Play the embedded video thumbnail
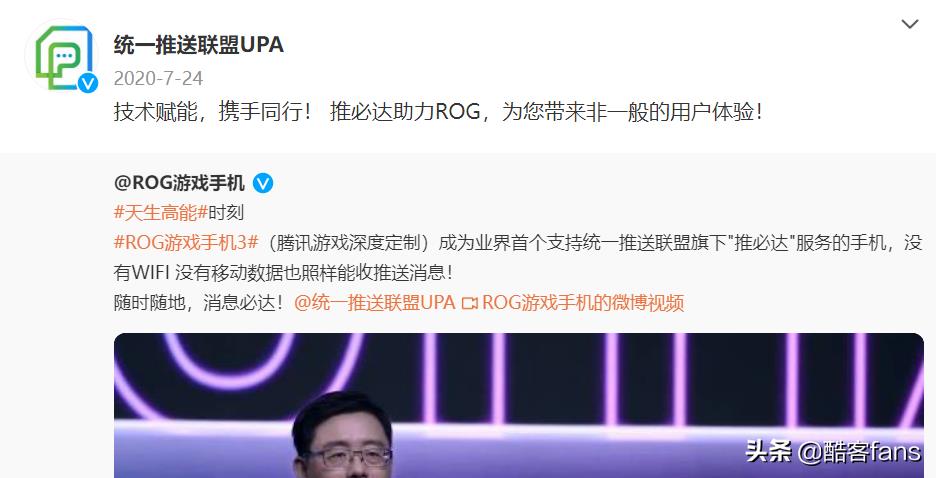936x478 pixels. [x=518, y=405]
